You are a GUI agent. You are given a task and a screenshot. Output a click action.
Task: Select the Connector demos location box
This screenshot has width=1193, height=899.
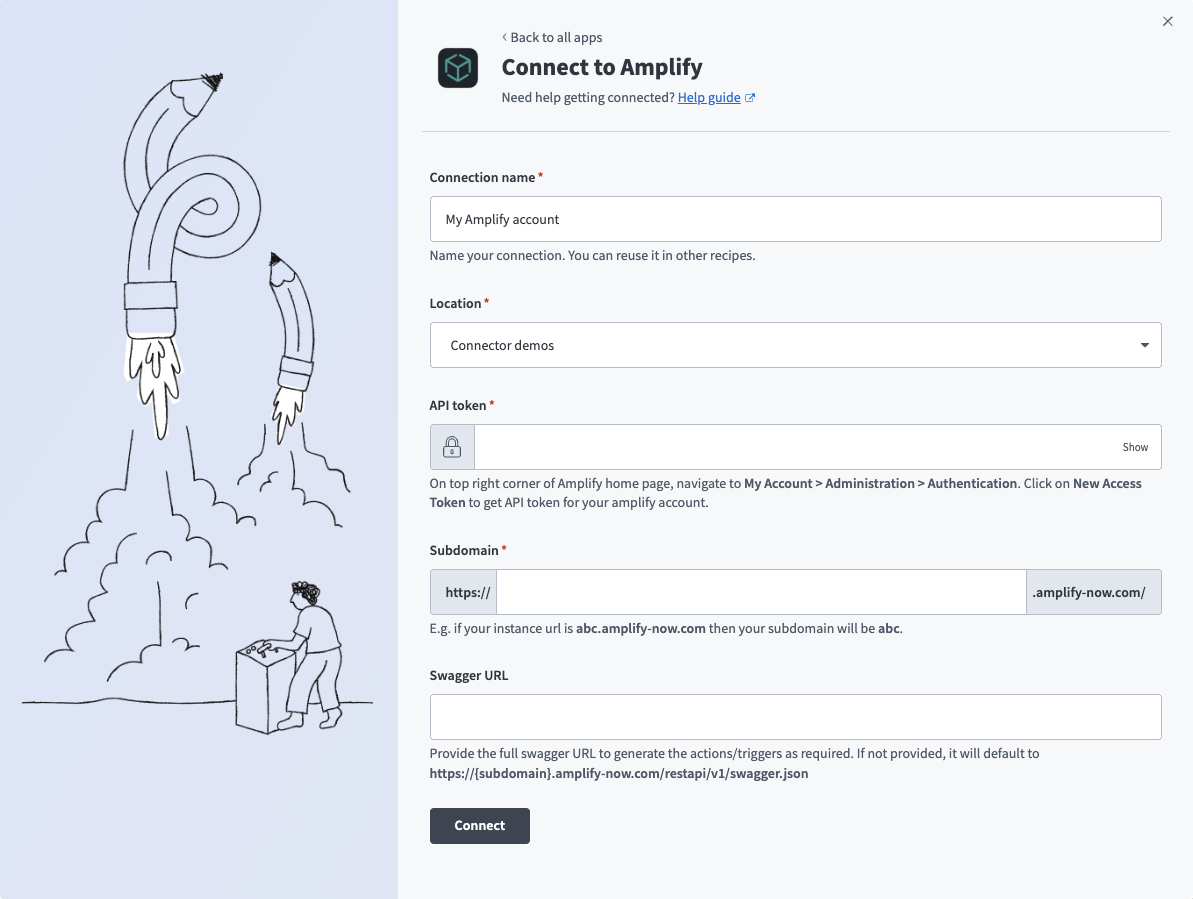(795, 345)
